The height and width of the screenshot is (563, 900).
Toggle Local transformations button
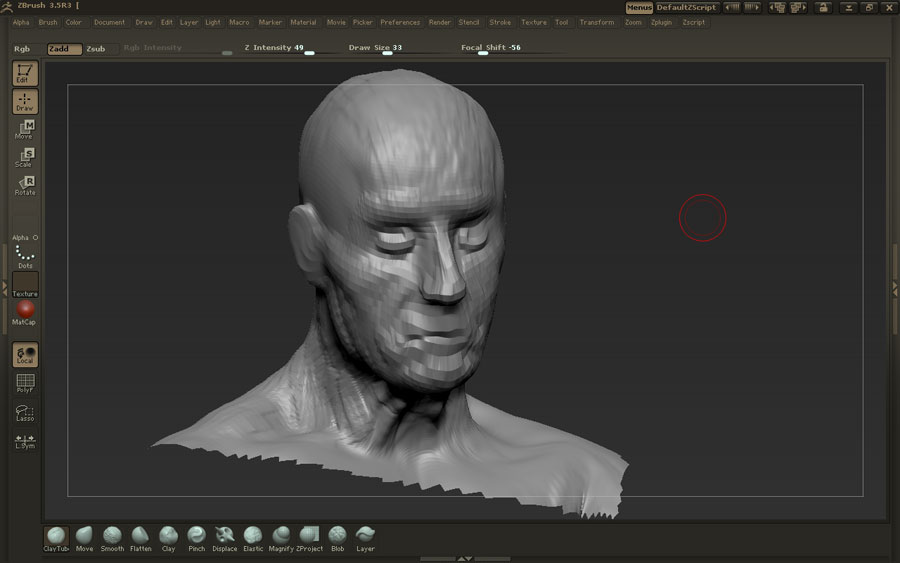pos(25,355)
